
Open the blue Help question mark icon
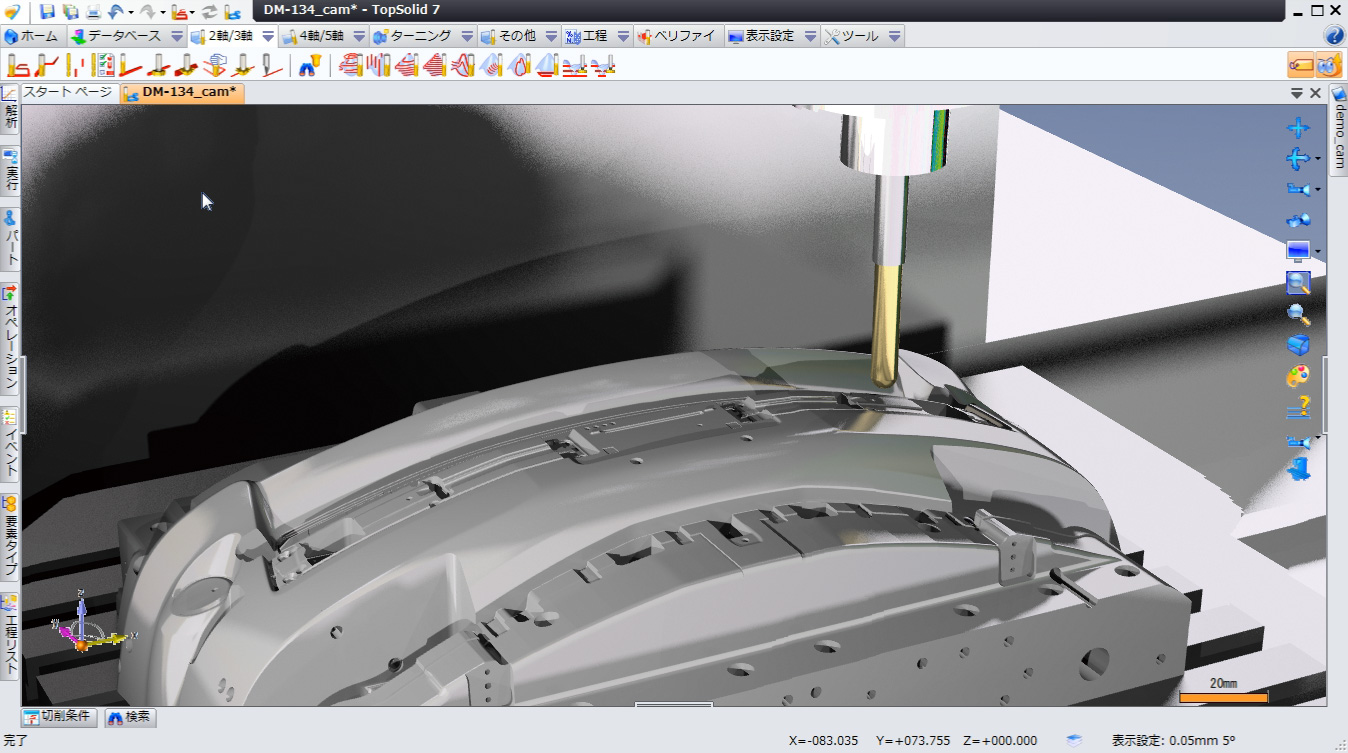[x=1335, y=36]
